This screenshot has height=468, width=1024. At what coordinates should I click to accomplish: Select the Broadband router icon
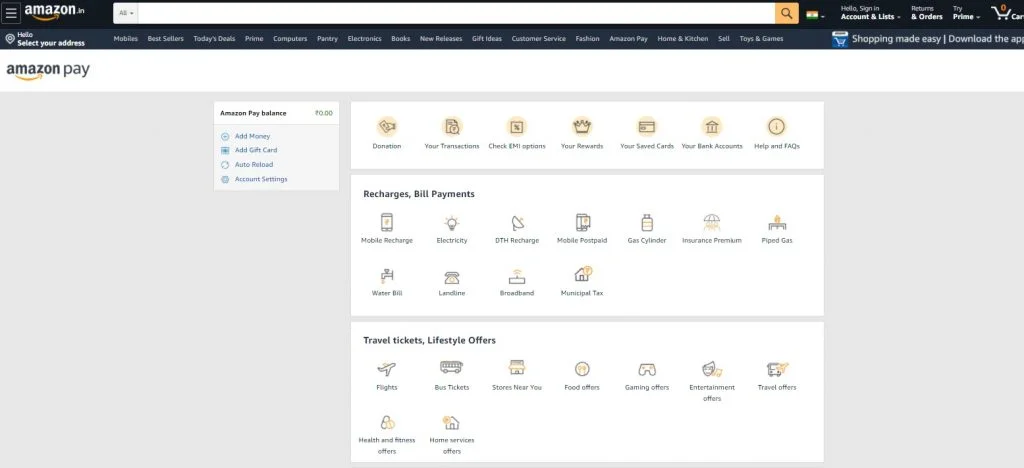[517, 276]
